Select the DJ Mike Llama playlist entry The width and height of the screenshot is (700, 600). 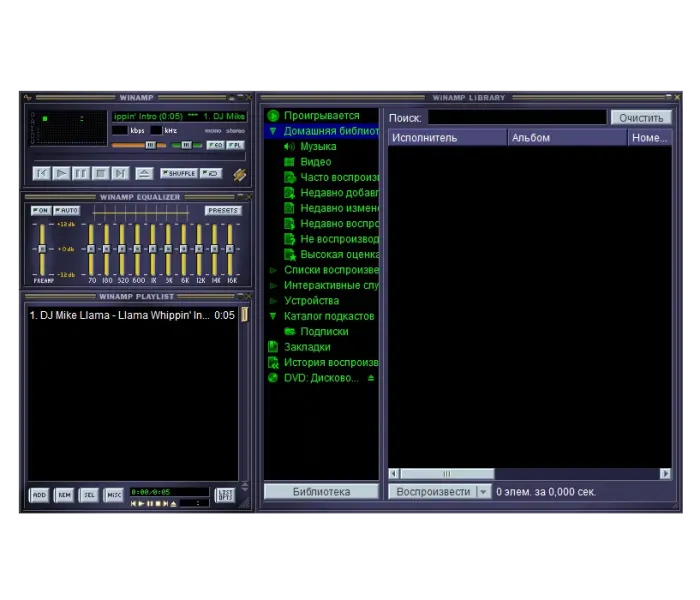pos(132,315)
